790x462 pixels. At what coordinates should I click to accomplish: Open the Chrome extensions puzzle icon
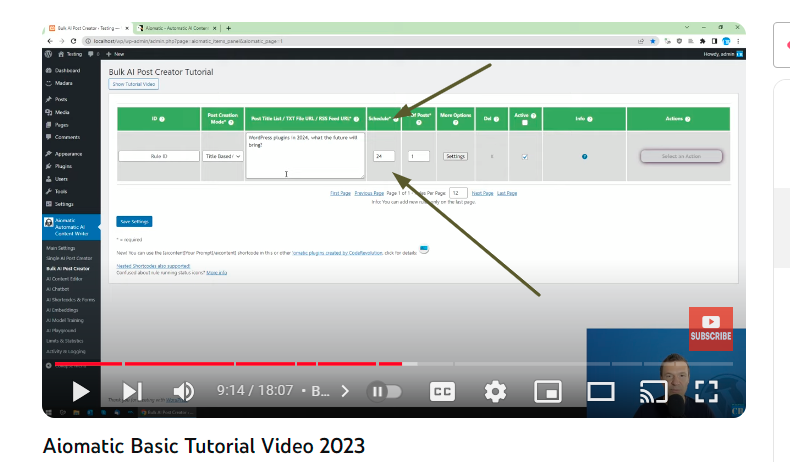702,41
